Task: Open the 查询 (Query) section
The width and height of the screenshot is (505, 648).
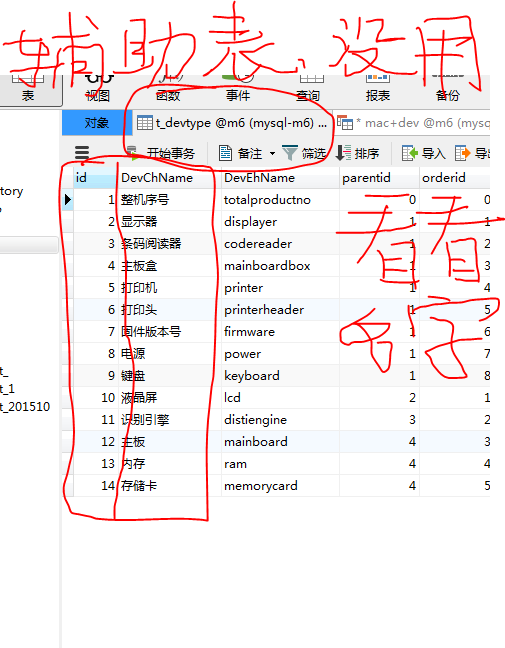Action: point(308,90)
